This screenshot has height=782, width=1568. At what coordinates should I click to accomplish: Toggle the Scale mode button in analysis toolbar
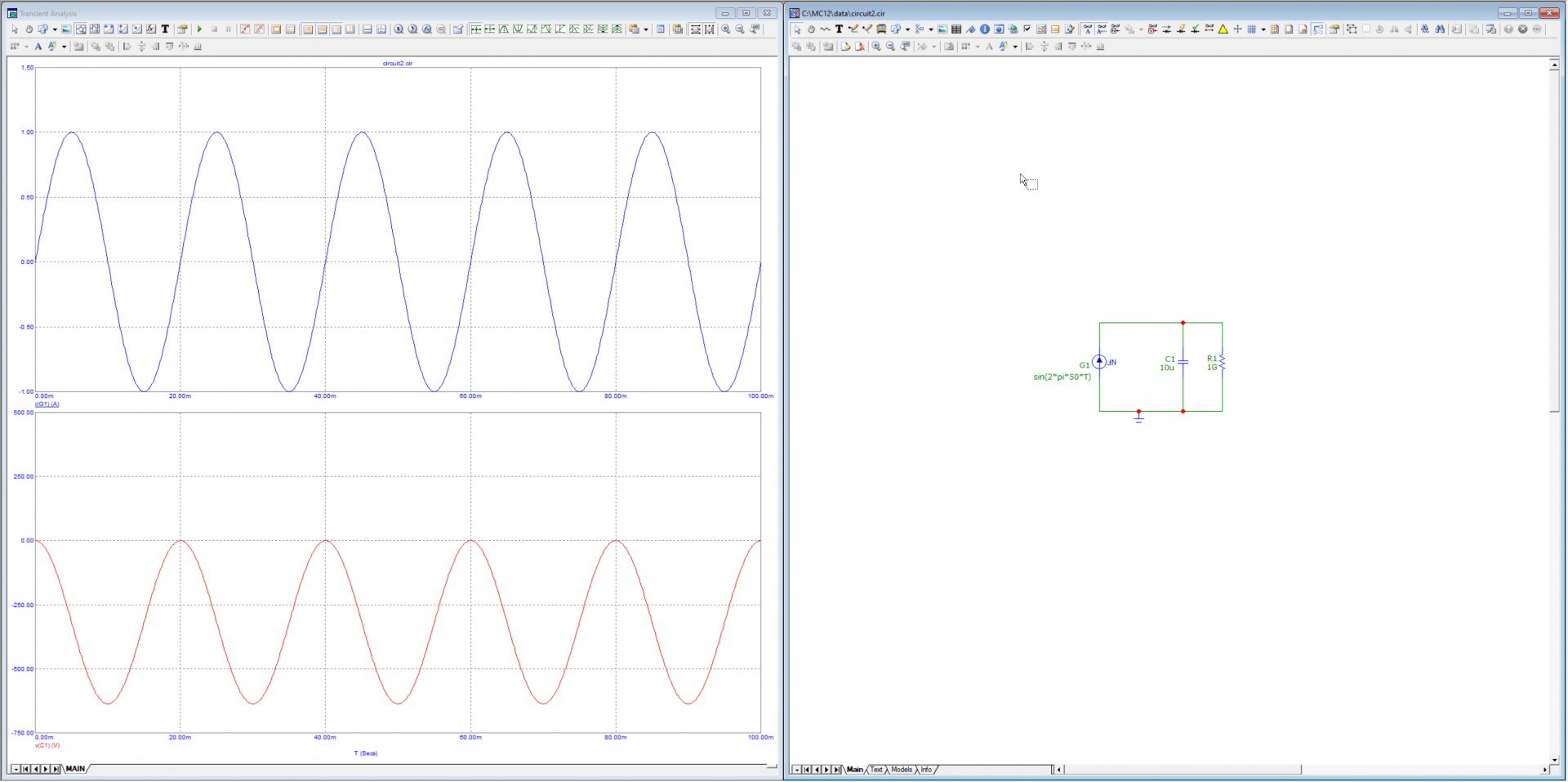pos(82,29)
